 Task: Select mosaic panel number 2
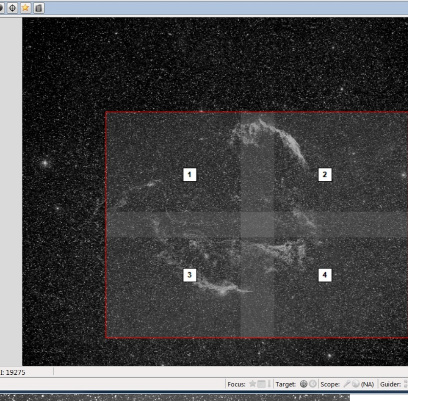tap(325, 175)
